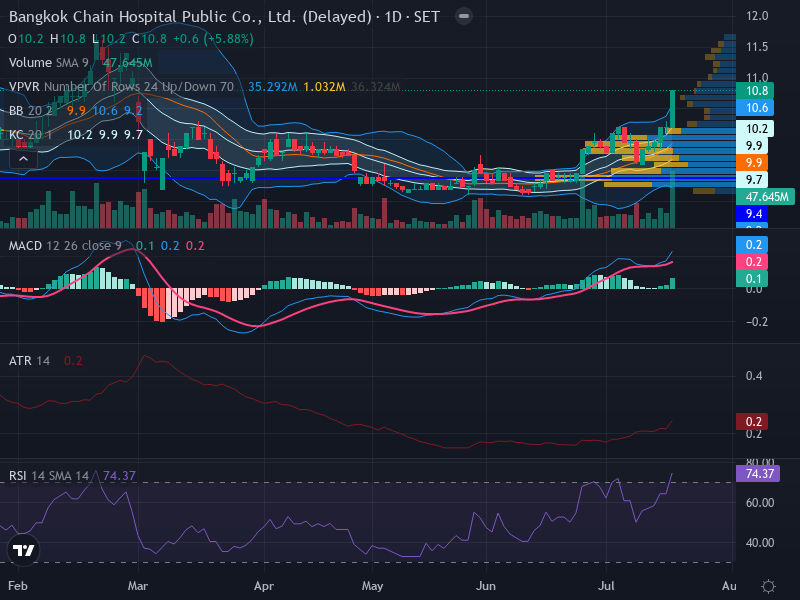Select the Jun date on time axis
Screen dimensions: 800x600
tap(486, 586)
